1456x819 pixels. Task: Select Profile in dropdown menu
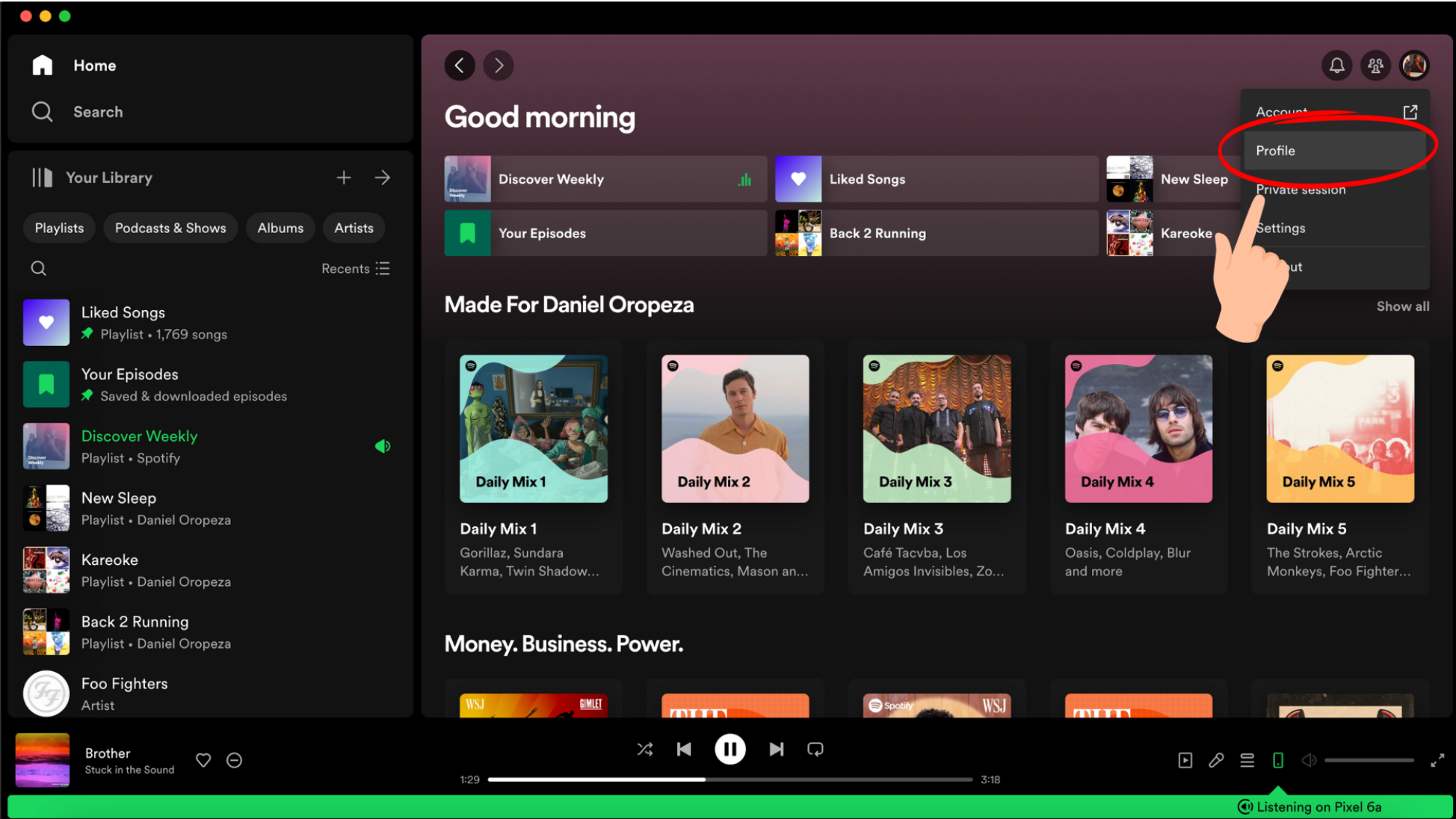click(1335, 151)
